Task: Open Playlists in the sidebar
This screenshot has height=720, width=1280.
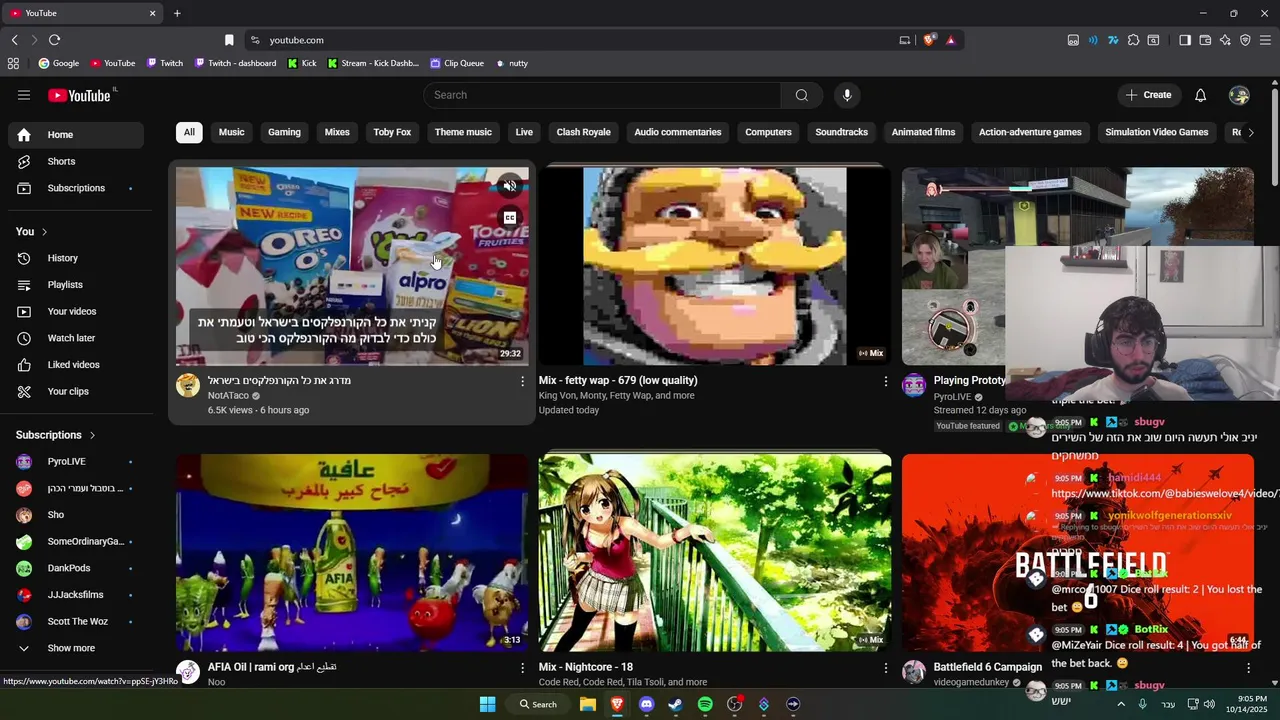Action: [x=76, y=285]
